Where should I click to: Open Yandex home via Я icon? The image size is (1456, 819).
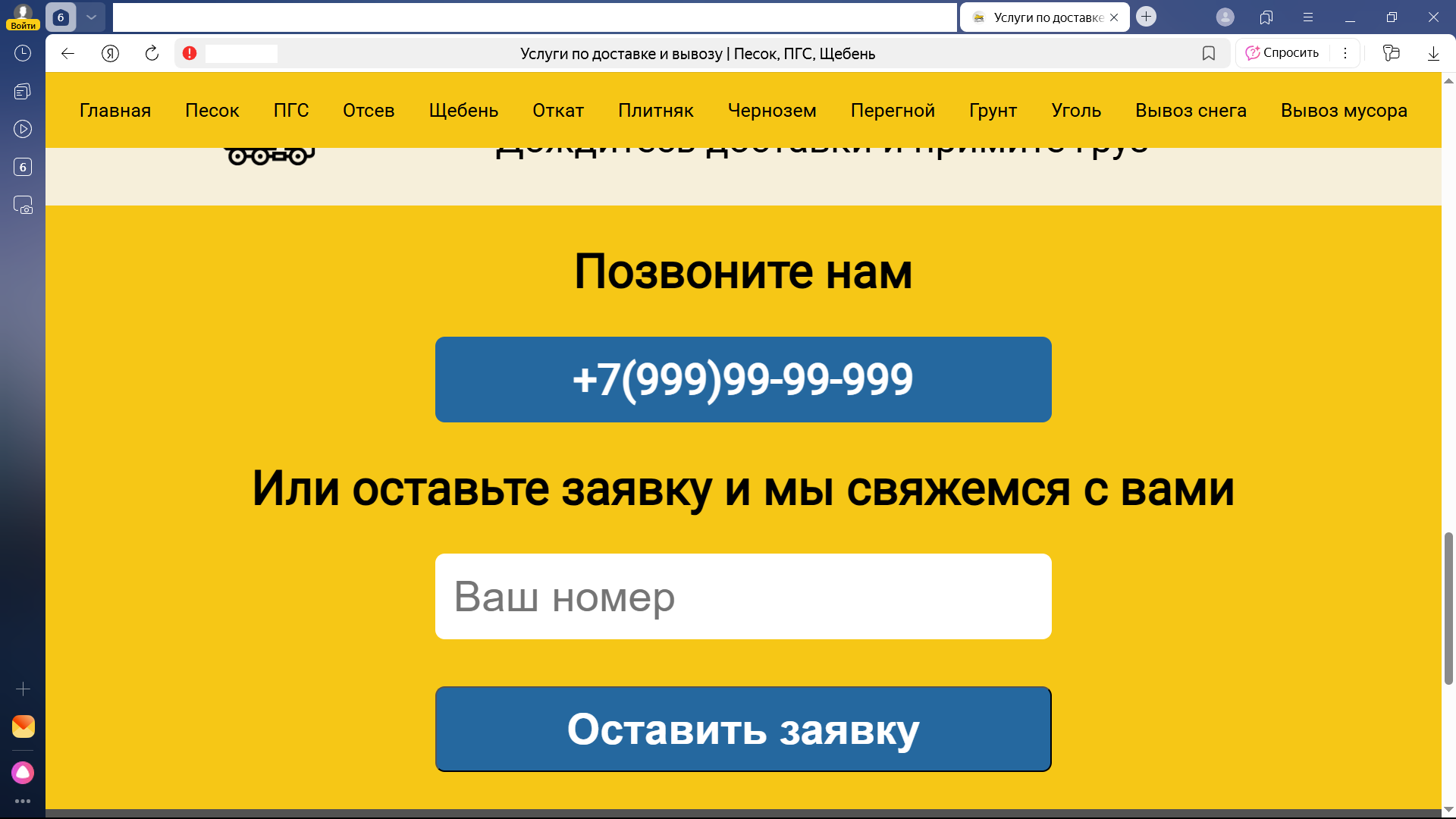click(x=110, y=53)
